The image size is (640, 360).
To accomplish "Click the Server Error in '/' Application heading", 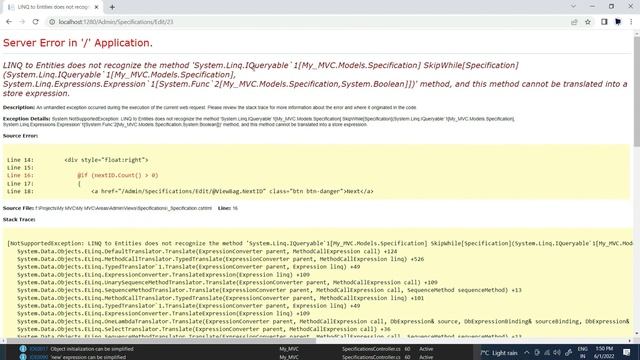I will coord(78,43).
